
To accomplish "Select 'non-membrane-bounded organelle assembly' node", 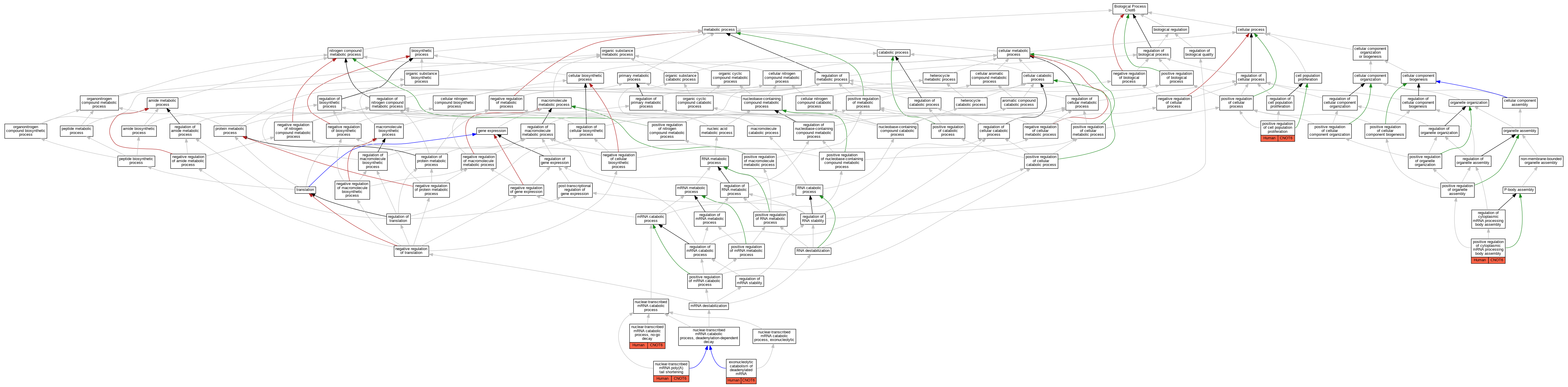I will 1541,161.
